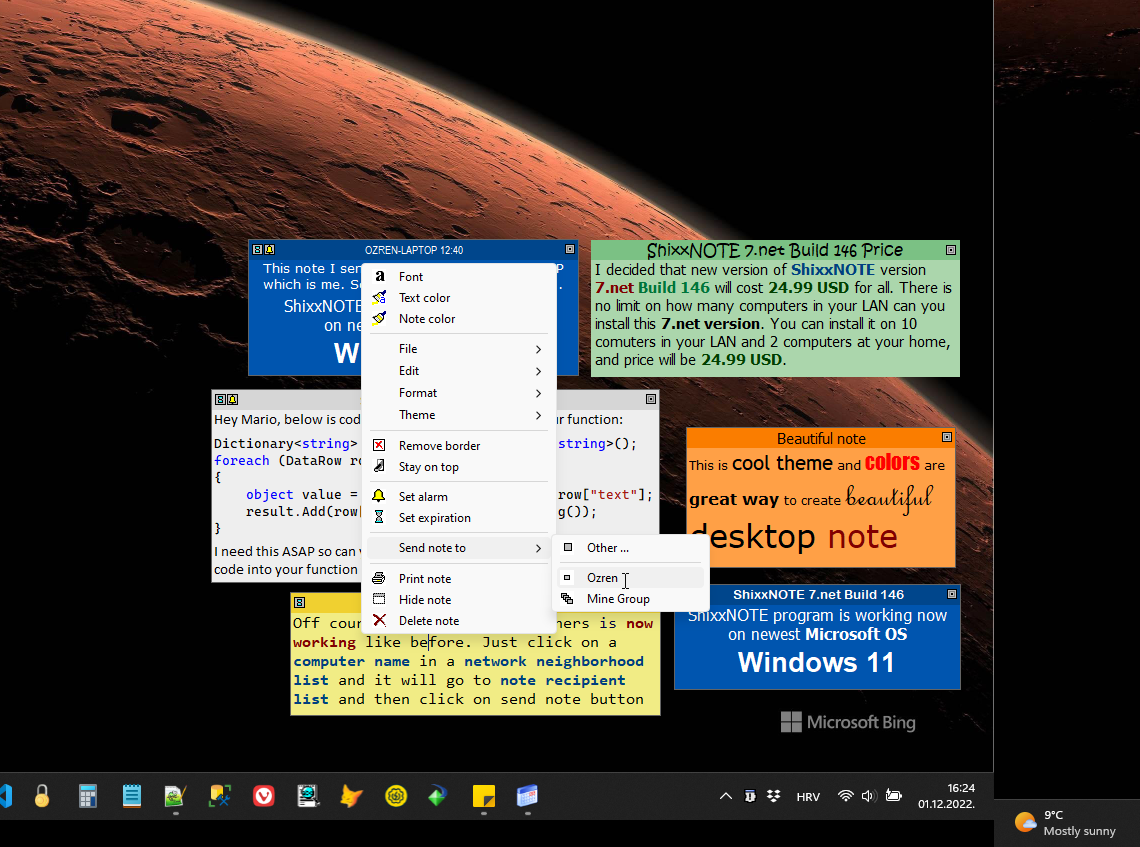Open the padlock app on the taskbar

[42, 796]
